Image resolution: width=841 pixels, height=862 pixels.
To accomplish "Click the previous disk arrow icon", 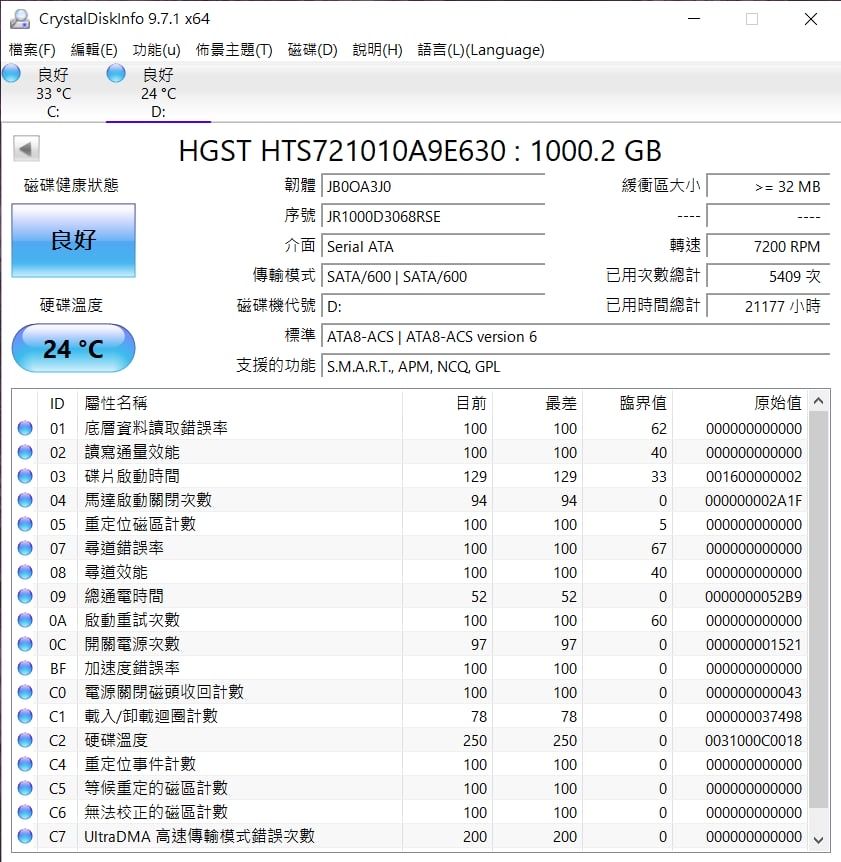I will click(26, 150).
